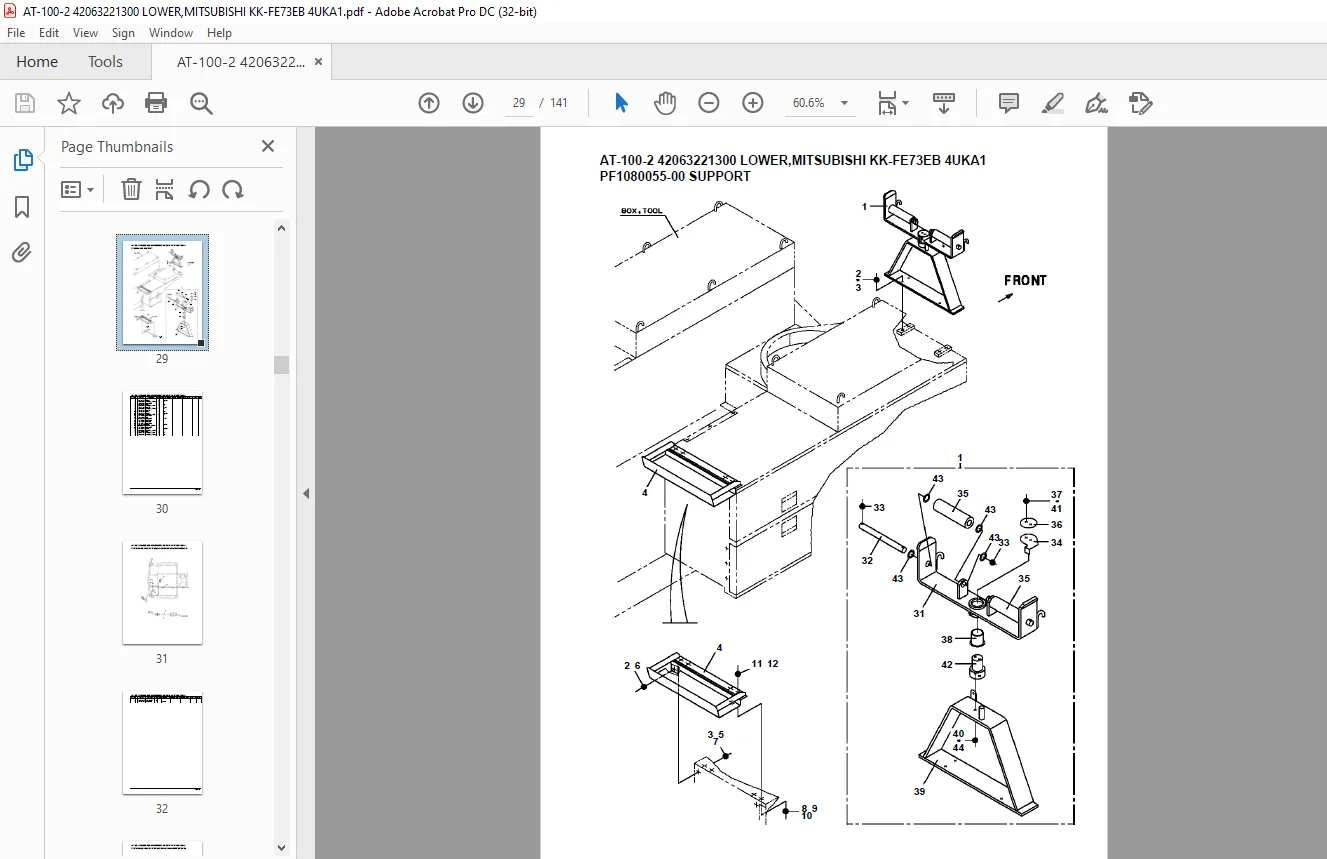The height and width of the screenshot is (859, 1327).
Task: Rotate page counterclockwise
Action: point(199,189)
